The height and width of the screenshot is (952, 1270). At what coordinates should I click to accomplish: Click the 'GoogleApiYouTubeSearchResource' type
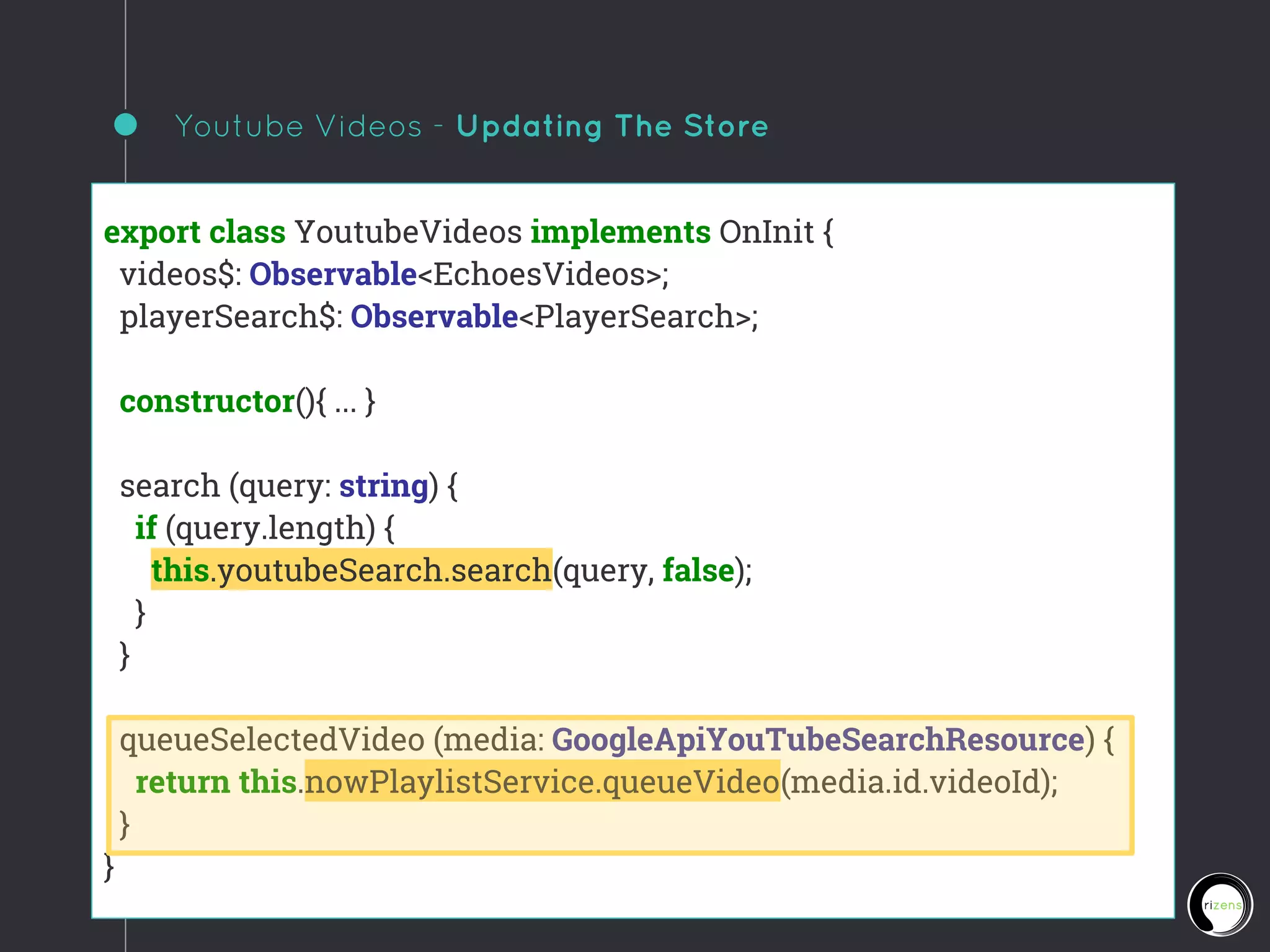point(819,740)
